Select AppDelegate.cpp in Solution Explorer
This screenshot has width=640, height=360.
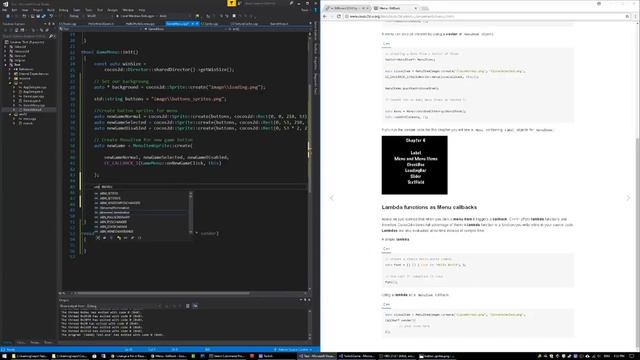[x=34, y=87]
